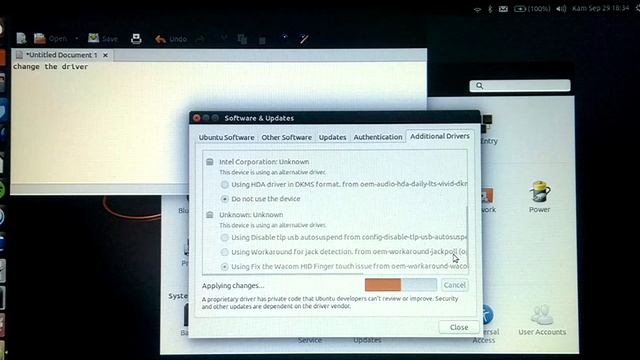Image resolution: width=640 pixels, height=360 pixels.
Task: Click the Intel Corporation: Unknown device icon
Action: 209,162
